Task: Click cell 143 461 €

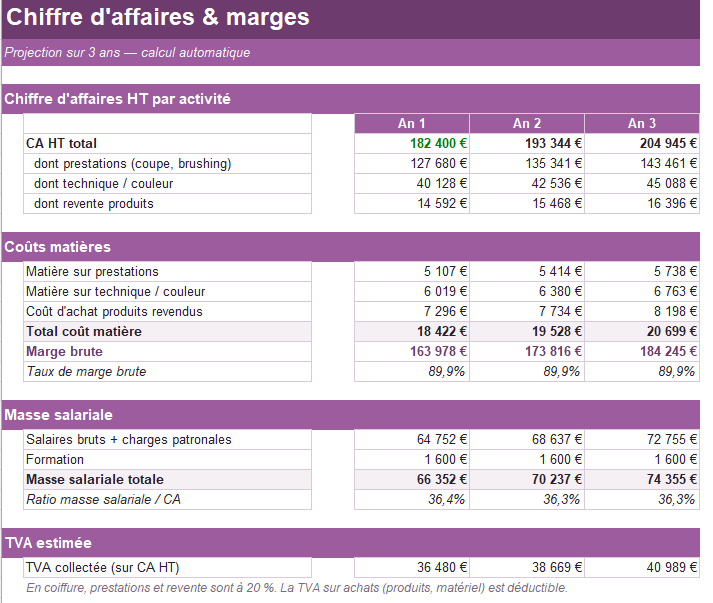Action: tap(642, 163)
